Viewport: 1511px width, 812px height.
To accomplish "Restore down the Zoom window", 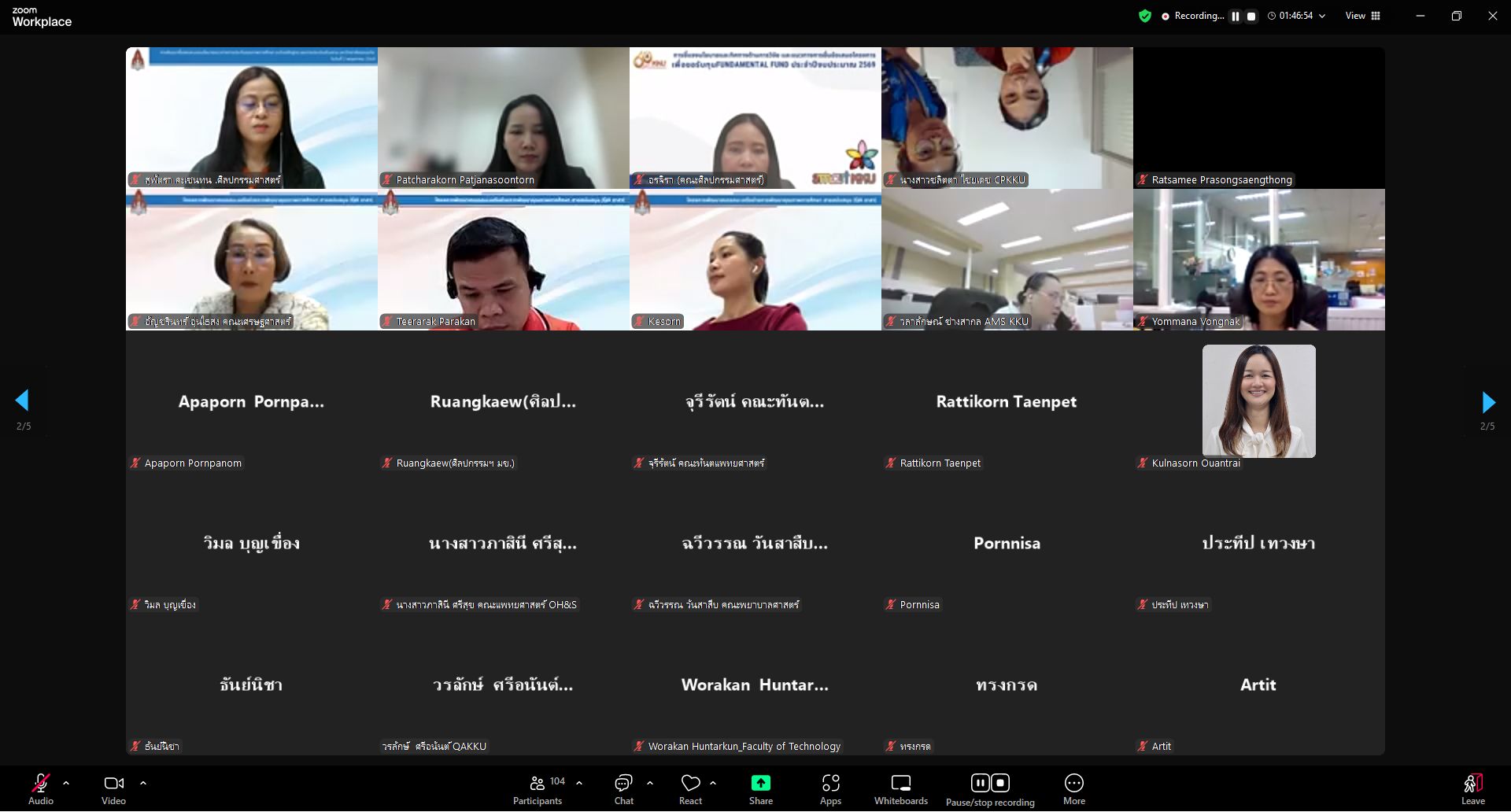I will coord(1457,16).
